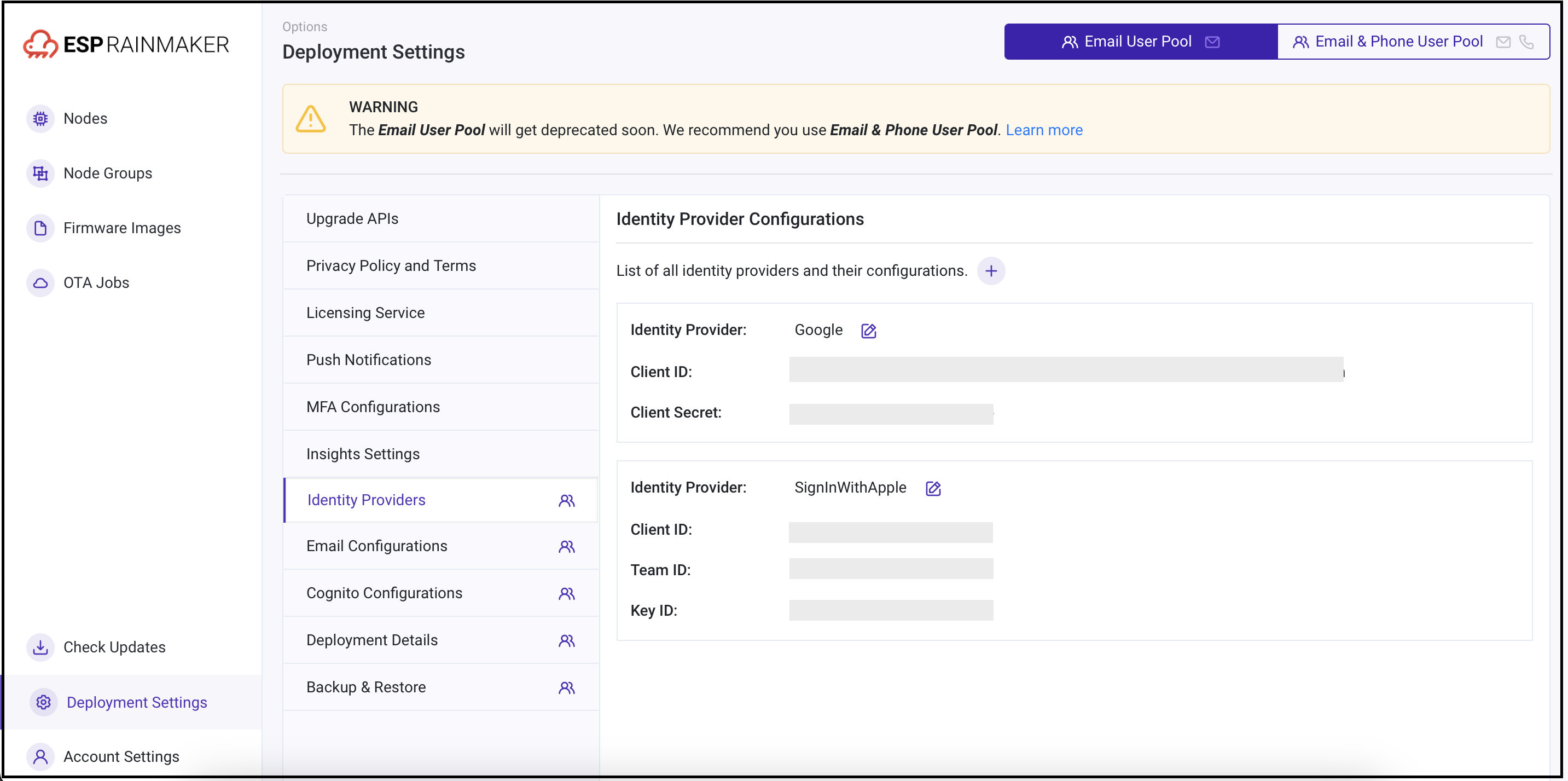Open Push Notifications settings
Viewport: 1568px width, 781px height.
click(442, 360)
